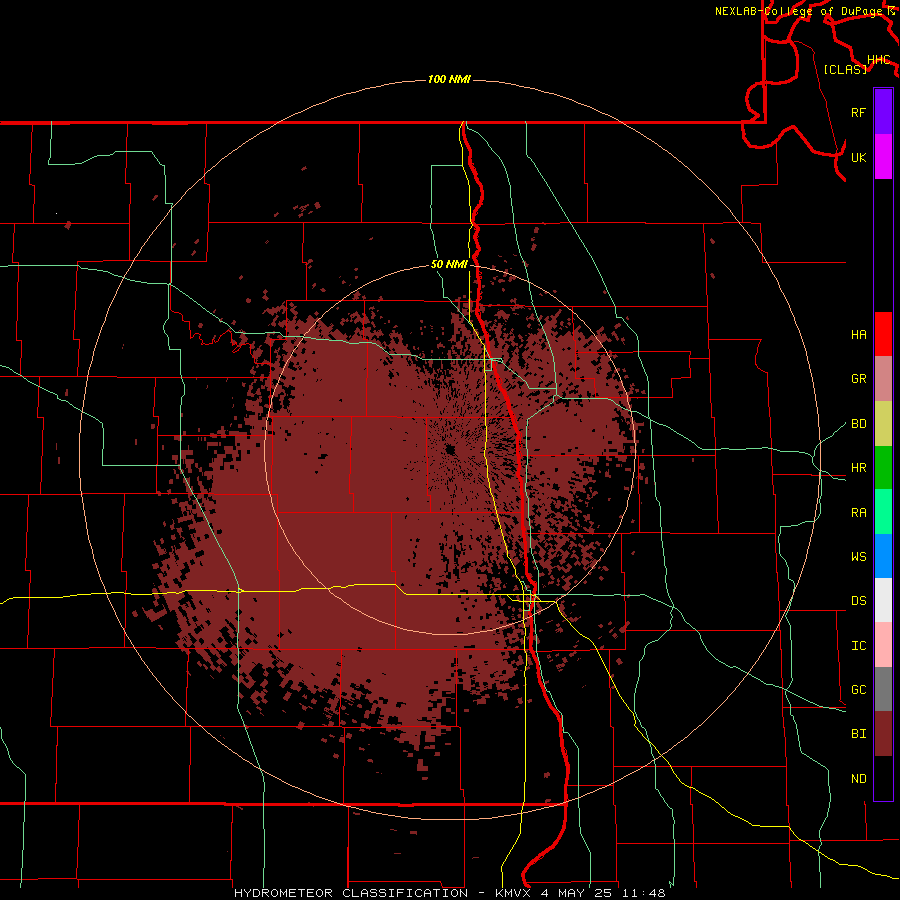900x900 pixels.
Task: Click the RA light green legend swatch
Action: pyautogui.click(x=883, y=512)
